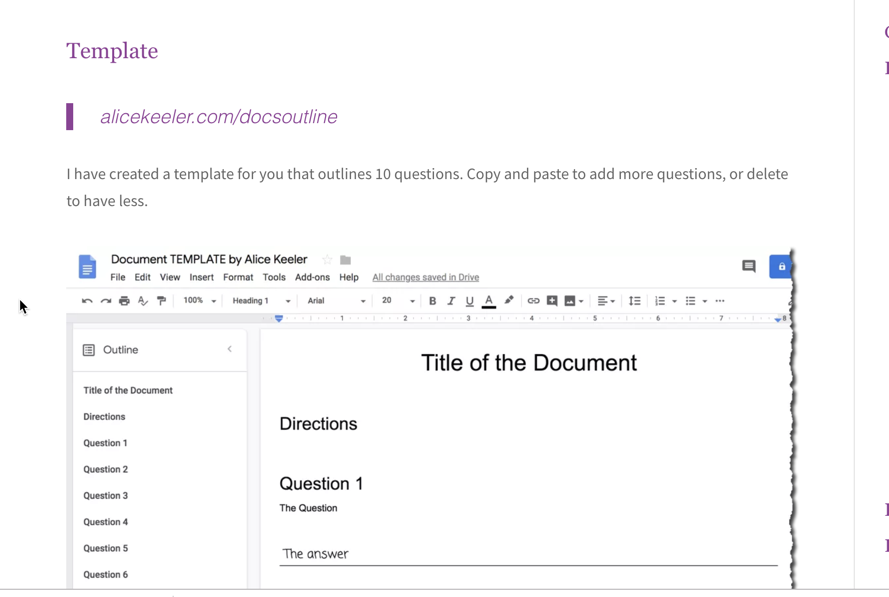Open the File menu

tap(118, 277)
